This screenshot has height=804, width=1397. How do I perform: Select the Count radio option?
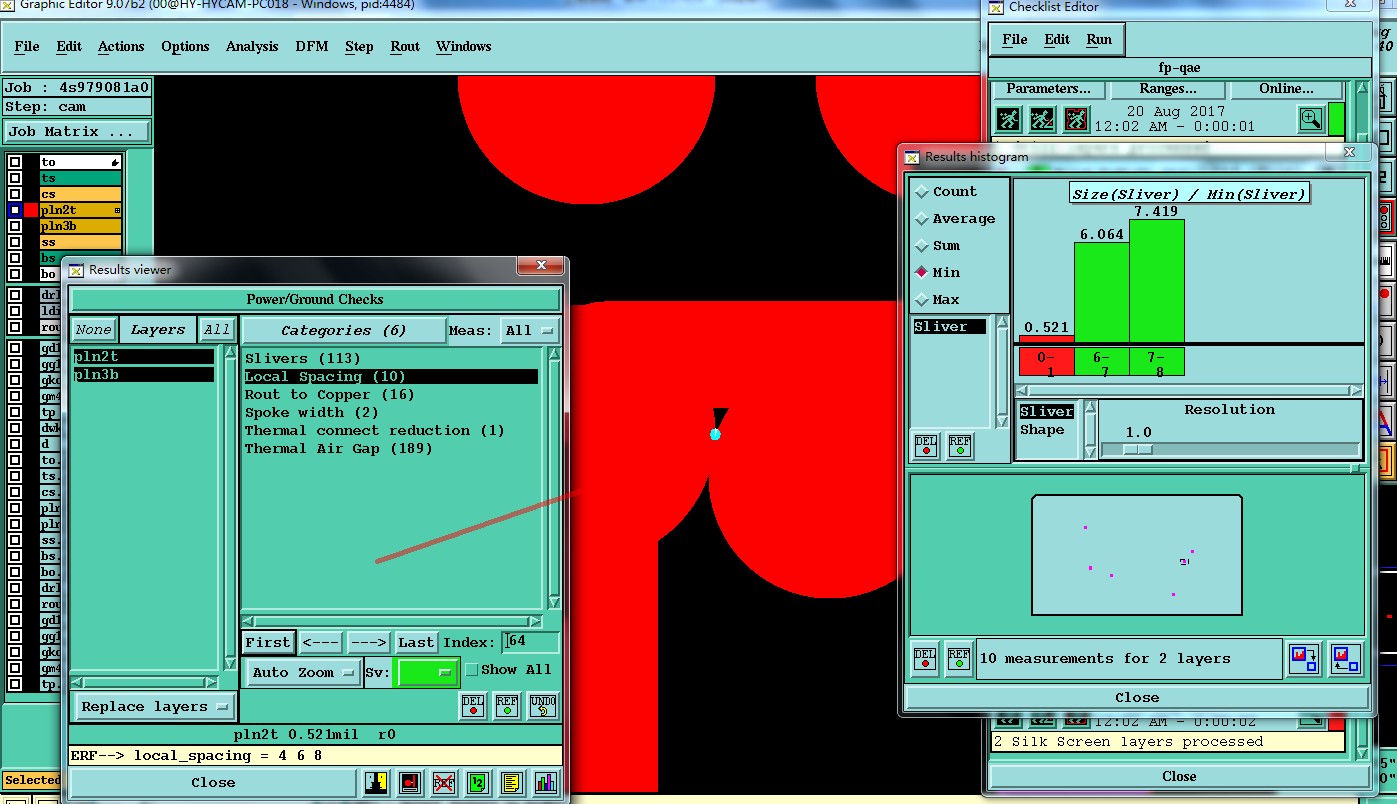(x=922, y=191)
